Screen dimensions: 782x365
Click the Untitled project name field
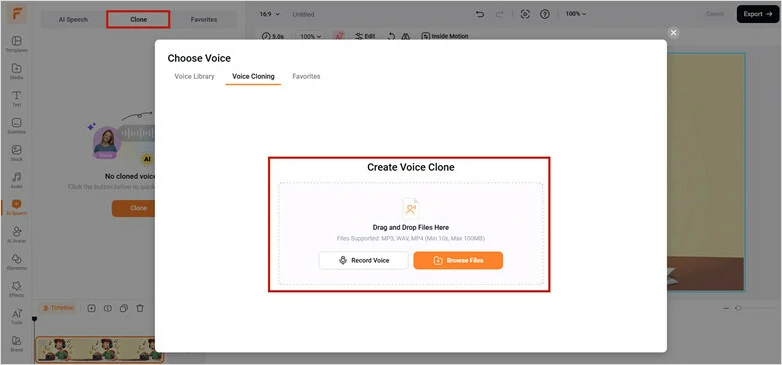click(303, 14)
